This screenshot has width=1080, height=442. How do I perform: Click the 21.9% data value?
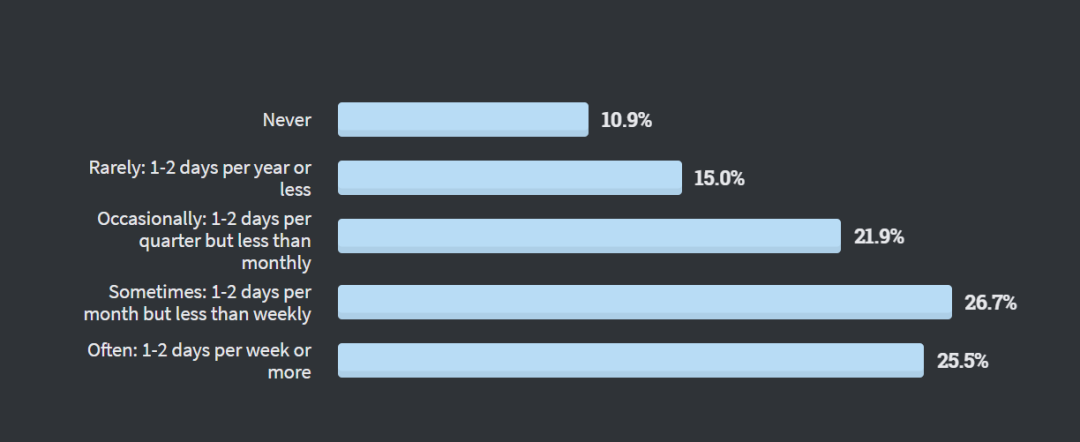879,237
